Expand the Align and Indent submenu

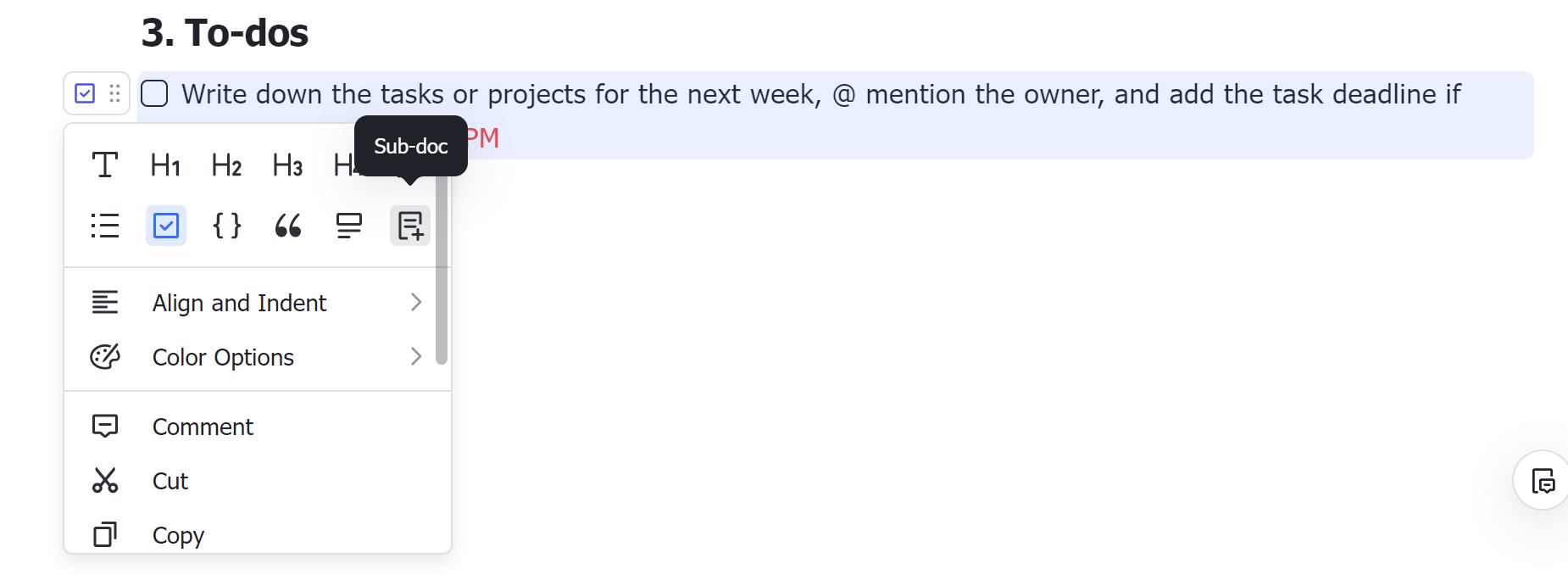point(239,302)
